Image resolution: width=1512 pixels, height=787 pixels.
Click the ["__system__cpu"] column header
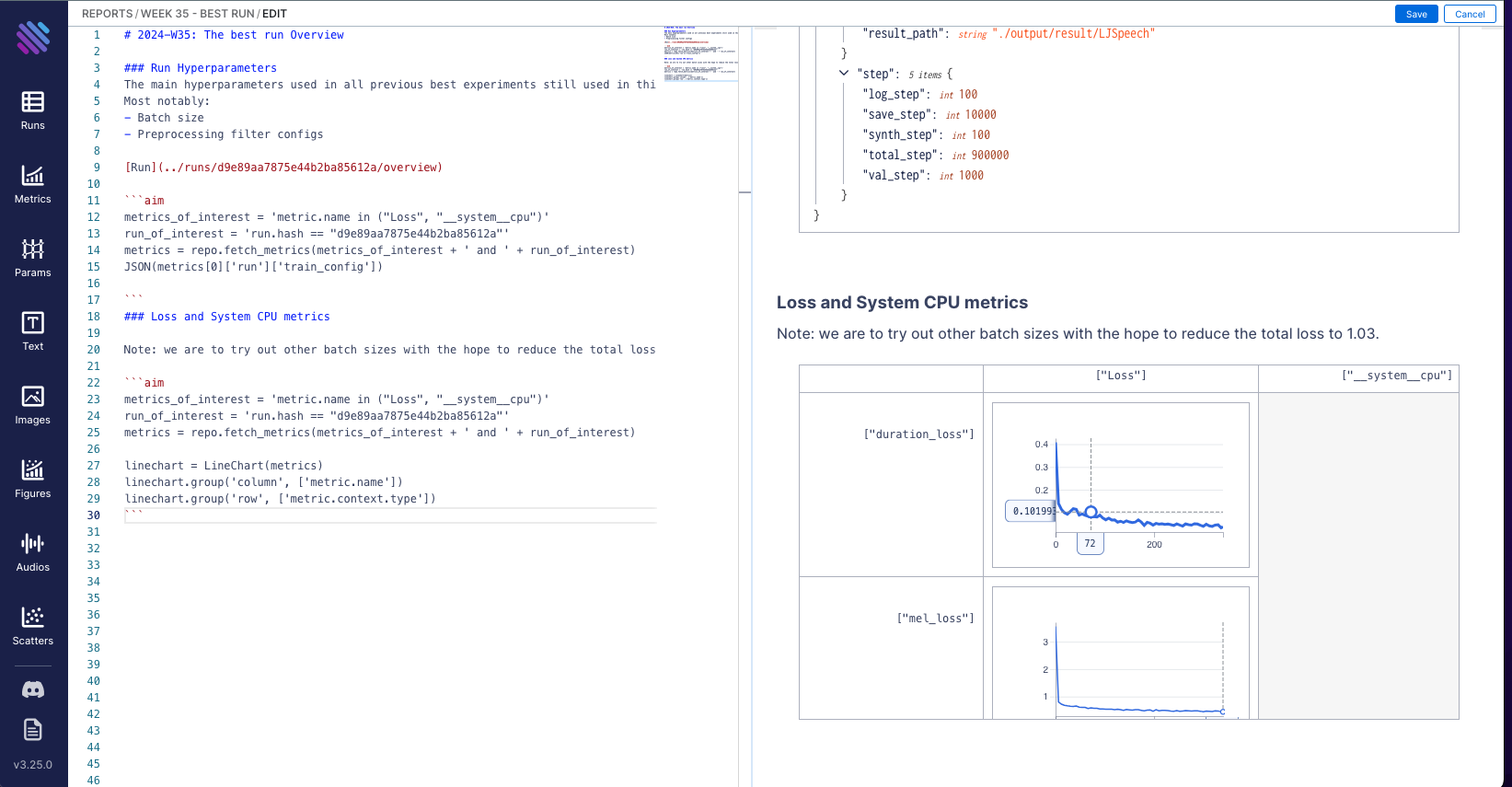(1397, 376)
